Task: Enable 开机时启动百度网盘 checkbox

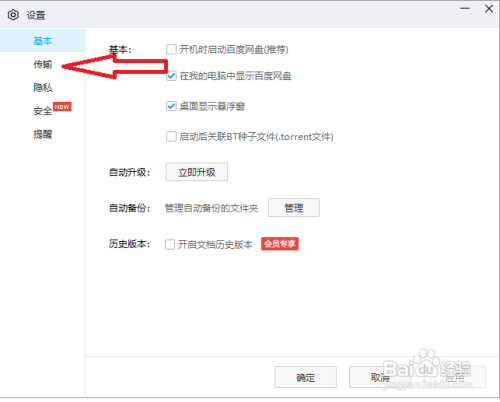Action: pos(171,49)
